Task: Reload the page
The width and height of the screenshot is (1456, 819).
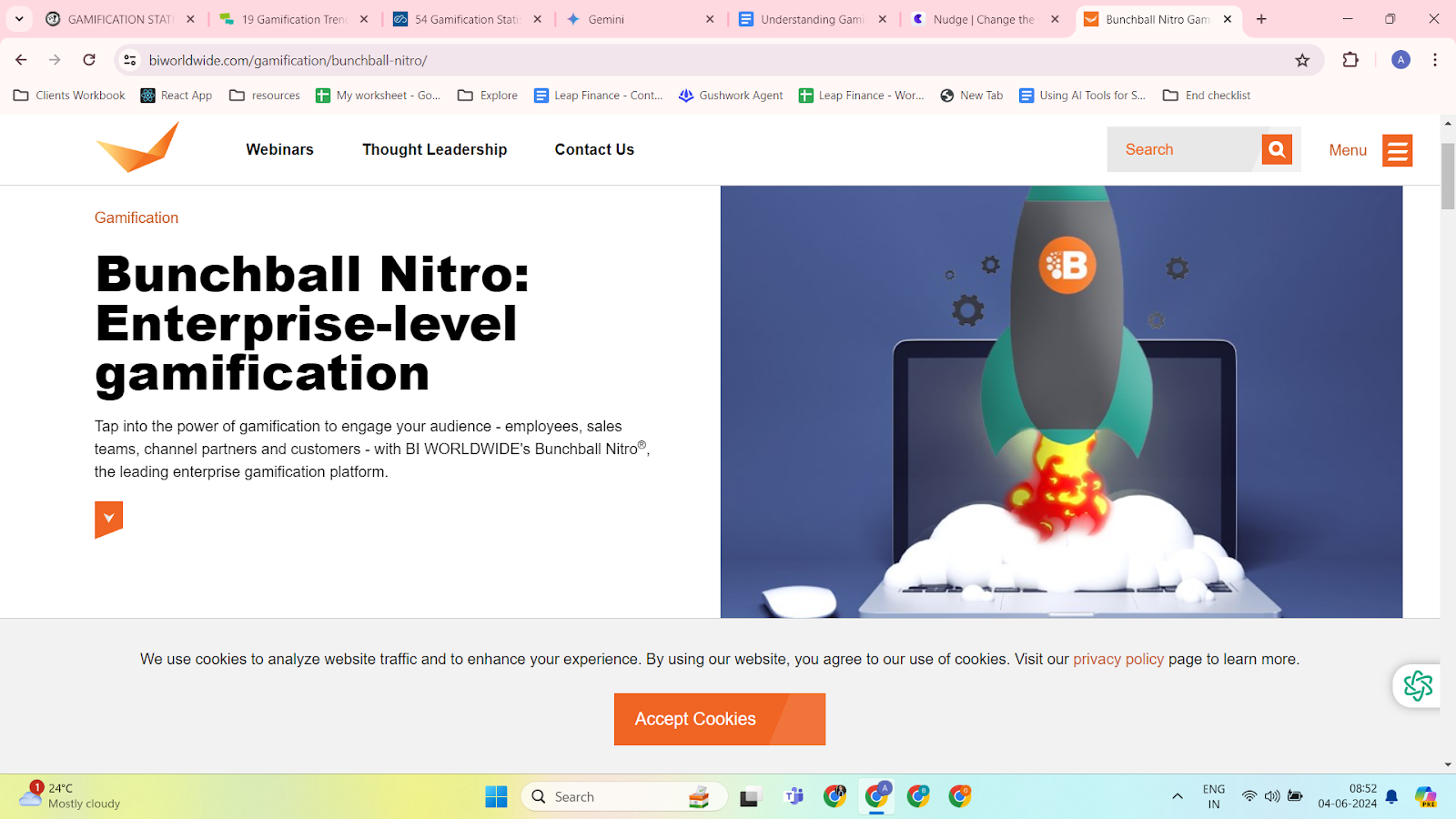Action: pos(89,60)
